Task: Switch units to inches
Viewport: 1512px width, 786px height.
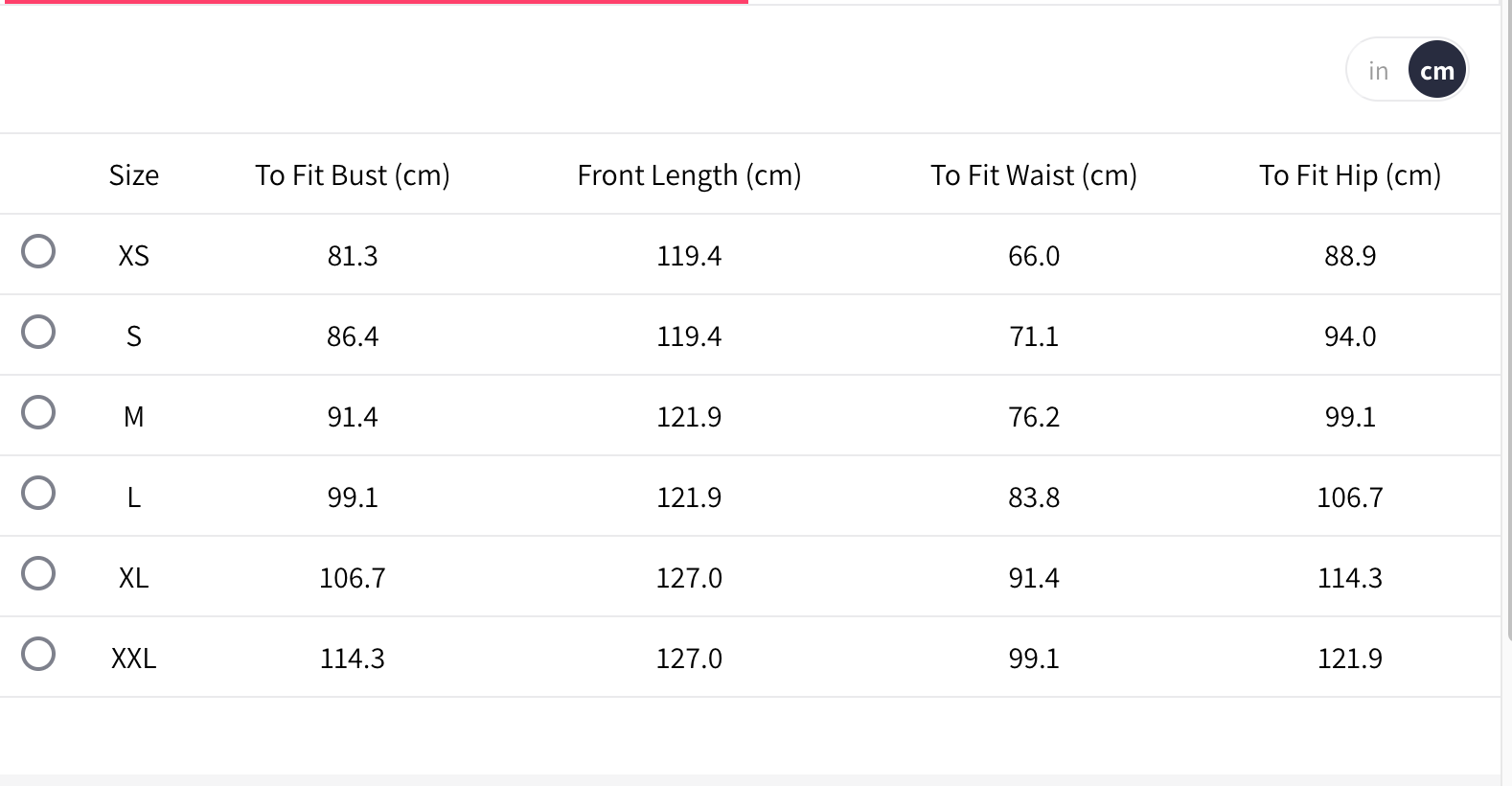Action: click(x=1378, y=71)
